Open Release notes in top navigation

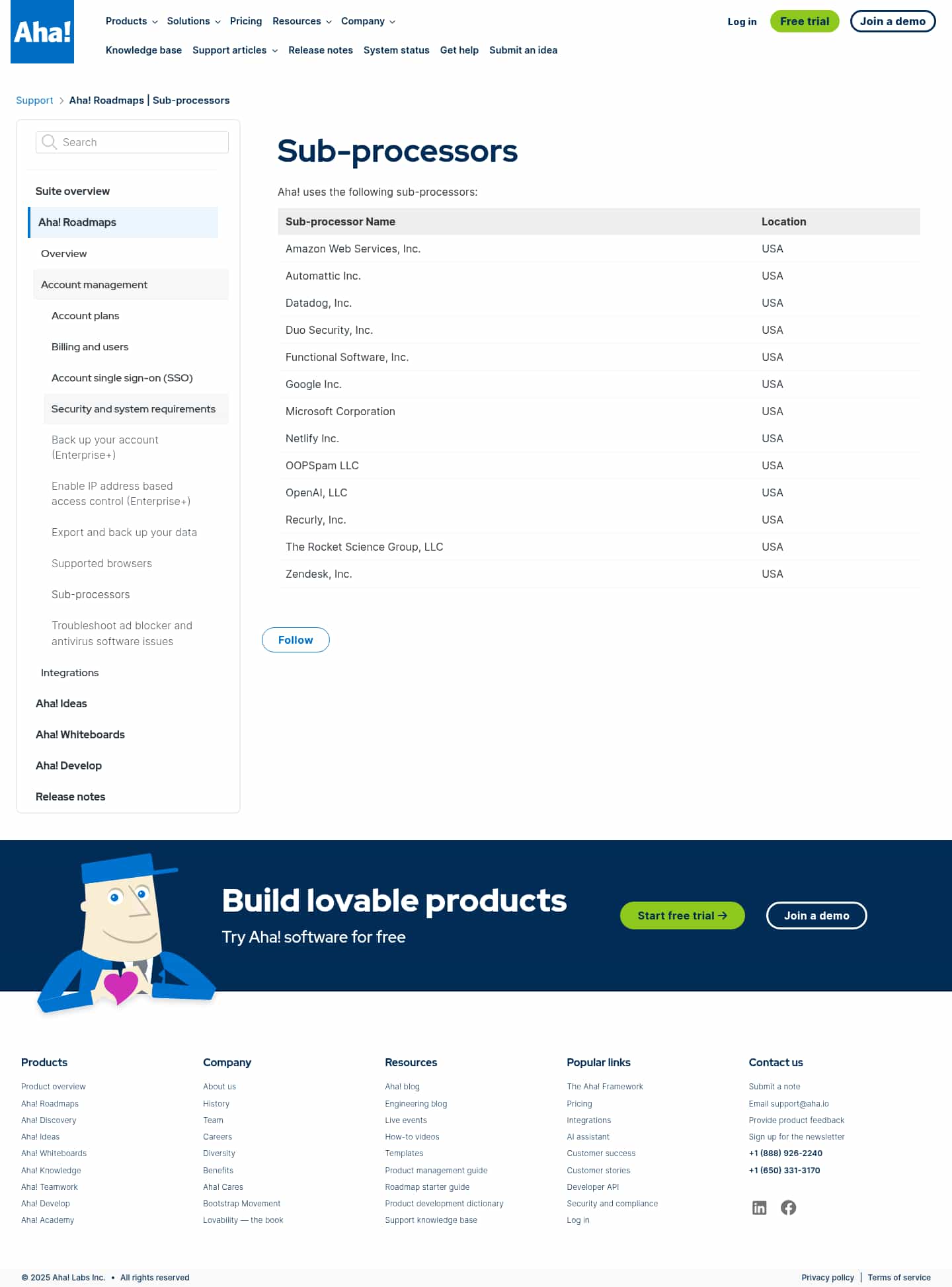(x=321, y=50)
